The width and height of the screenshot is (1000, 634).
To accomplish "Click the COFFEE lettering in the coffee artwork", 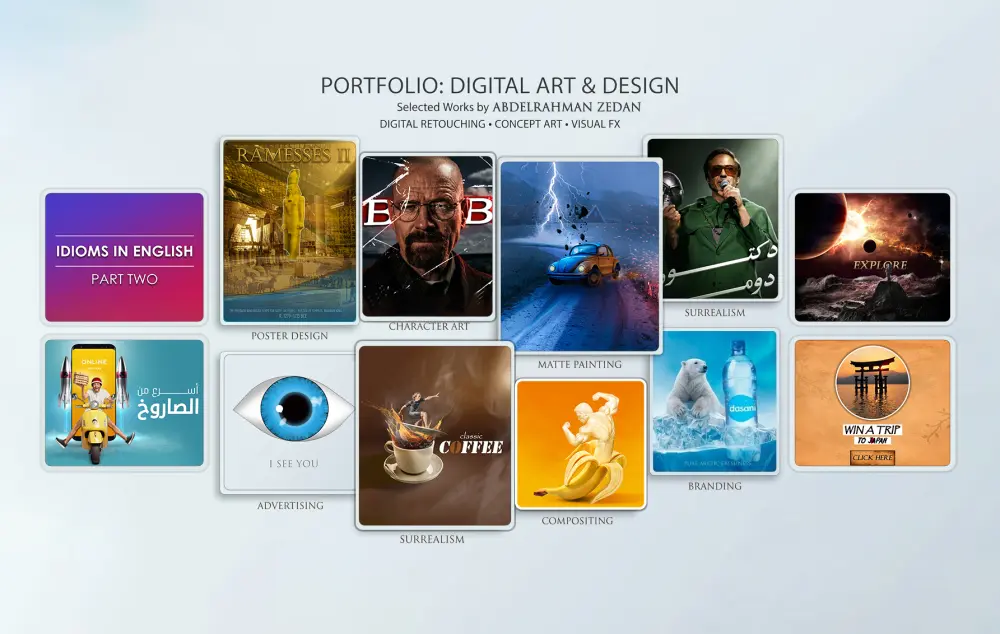I will click(471, 447).
